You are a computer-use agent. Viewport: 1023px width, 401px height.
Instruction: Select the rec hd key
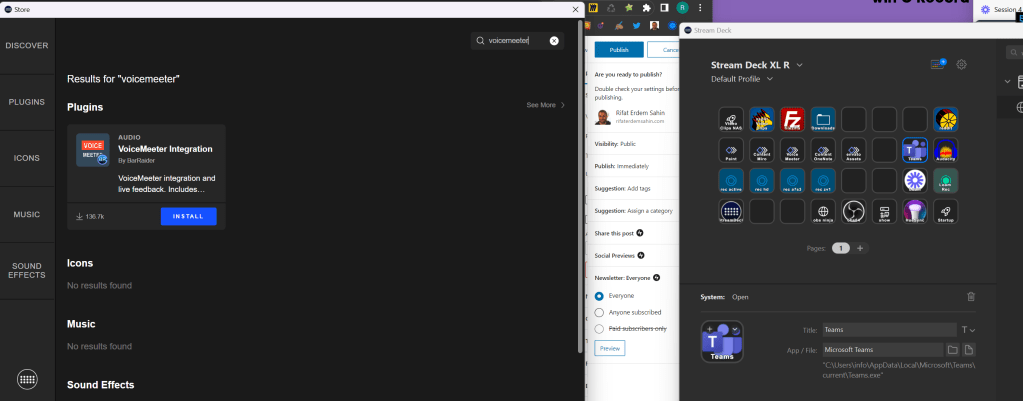coord(761,181)
